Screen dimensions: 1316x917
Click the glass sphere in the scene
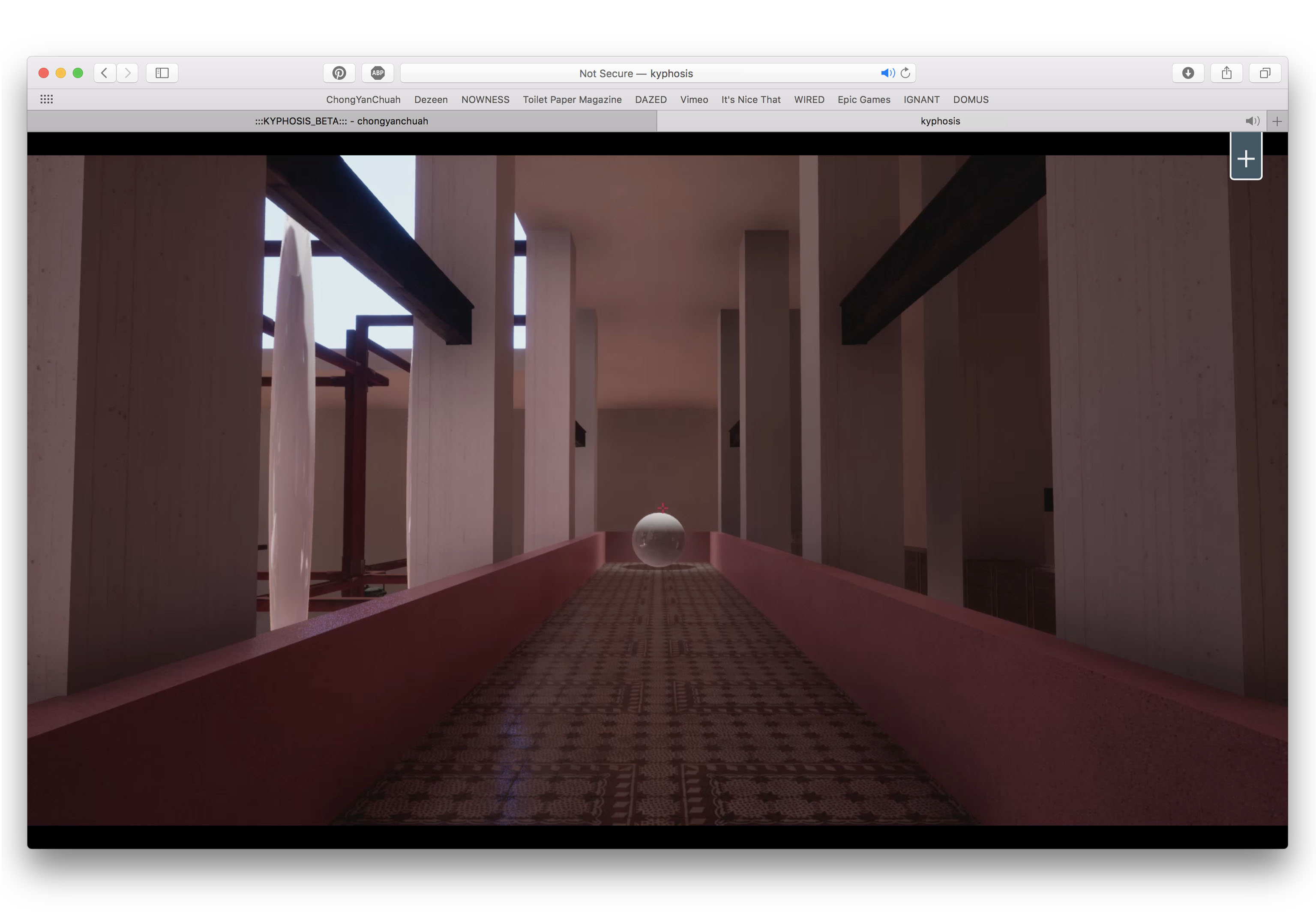(x=658, y=540)
